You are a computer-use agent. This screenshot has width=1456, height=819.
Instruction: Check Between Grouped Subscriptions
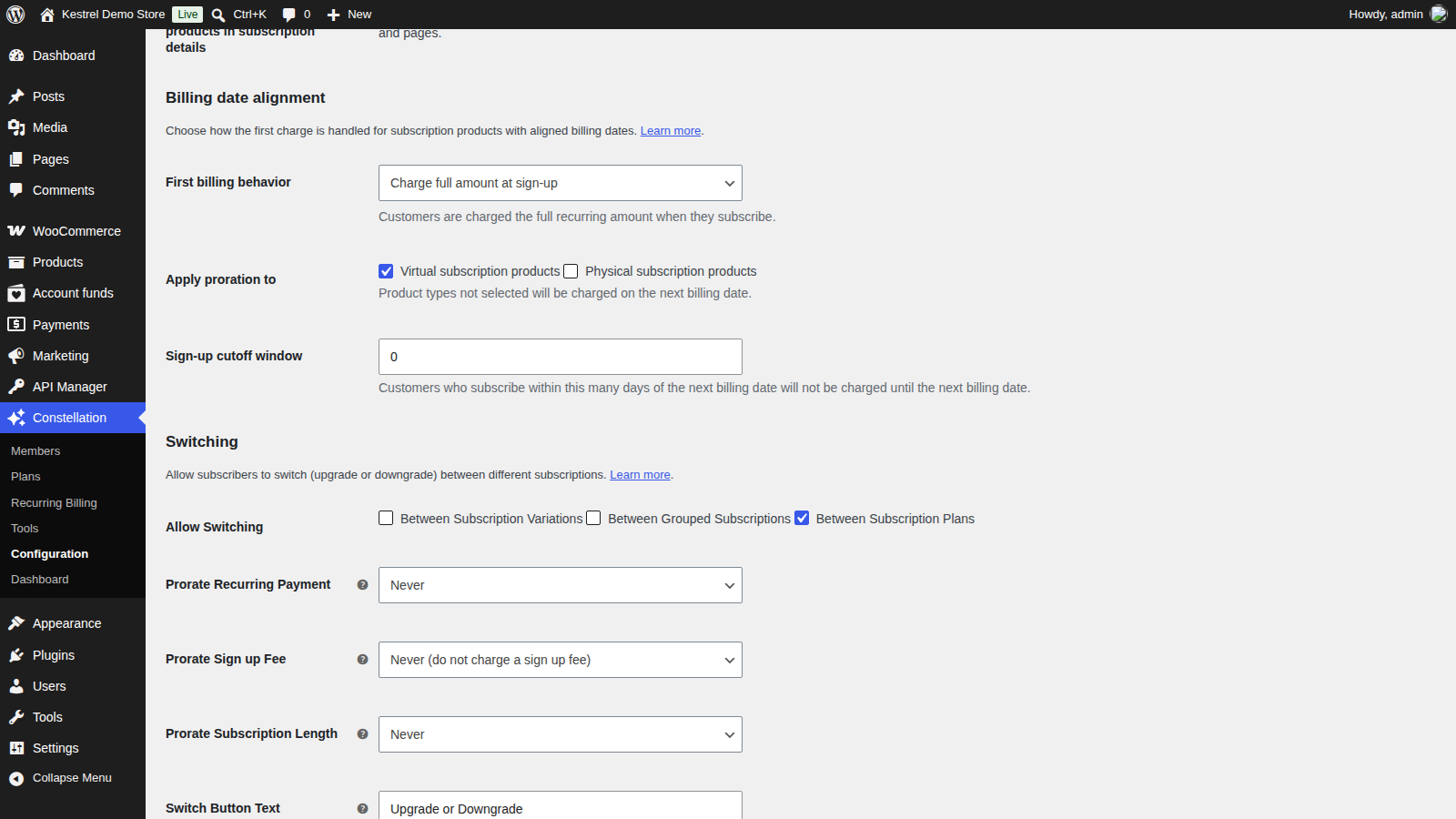point(593,518)
